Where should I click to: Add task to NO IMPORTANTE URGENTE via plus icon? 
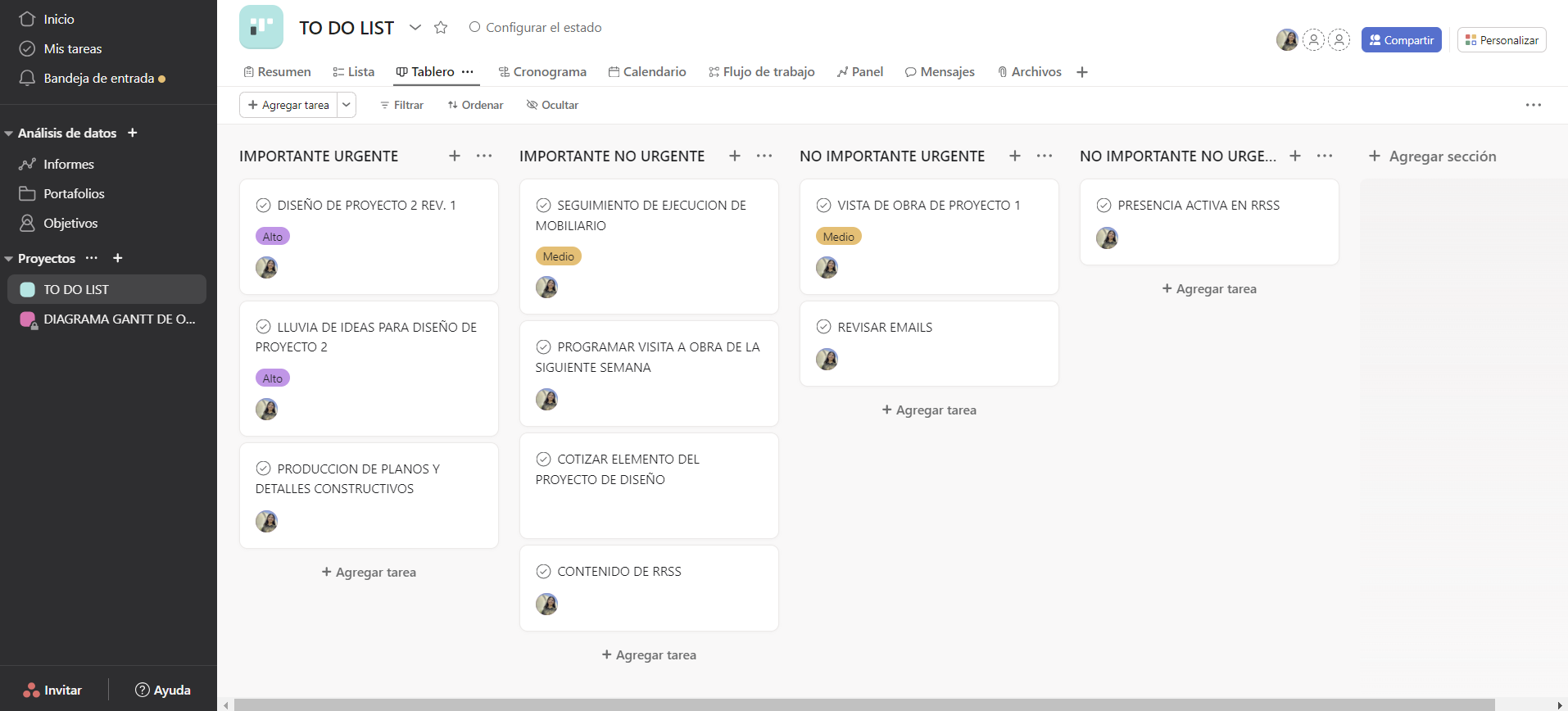pos(1015,156)
